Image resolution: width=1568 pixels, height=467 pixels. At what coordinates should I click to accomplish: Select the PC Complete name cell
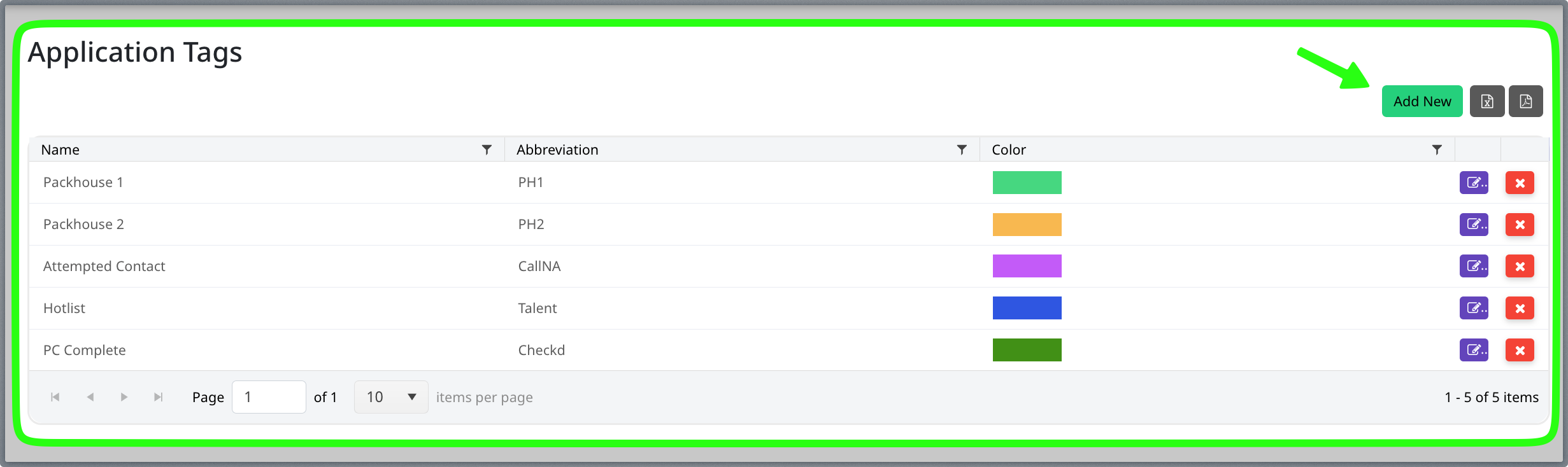pos(267,350)
